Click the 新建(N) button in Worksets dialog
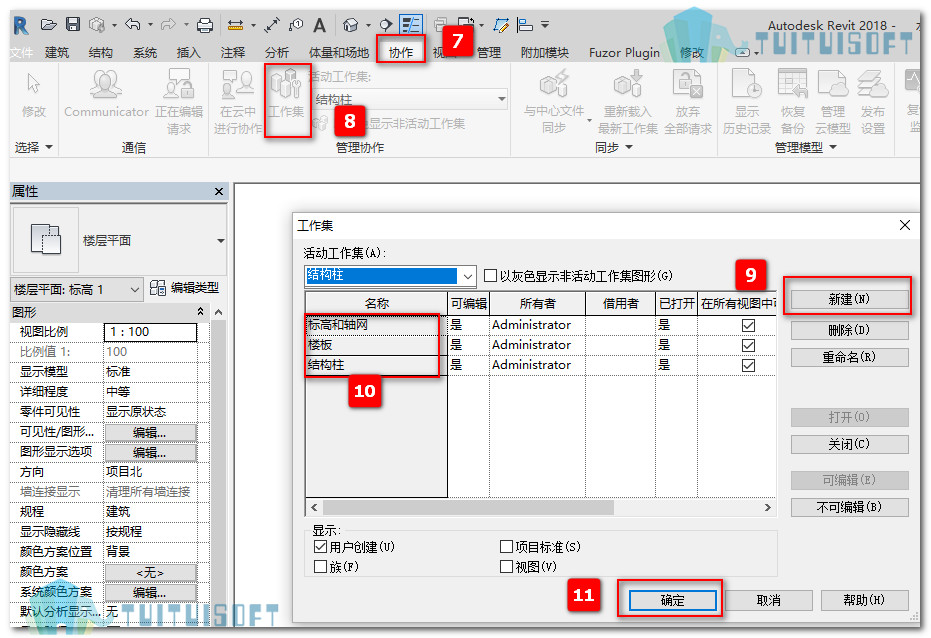The image size is (931, 638). [x=849, y=299]
